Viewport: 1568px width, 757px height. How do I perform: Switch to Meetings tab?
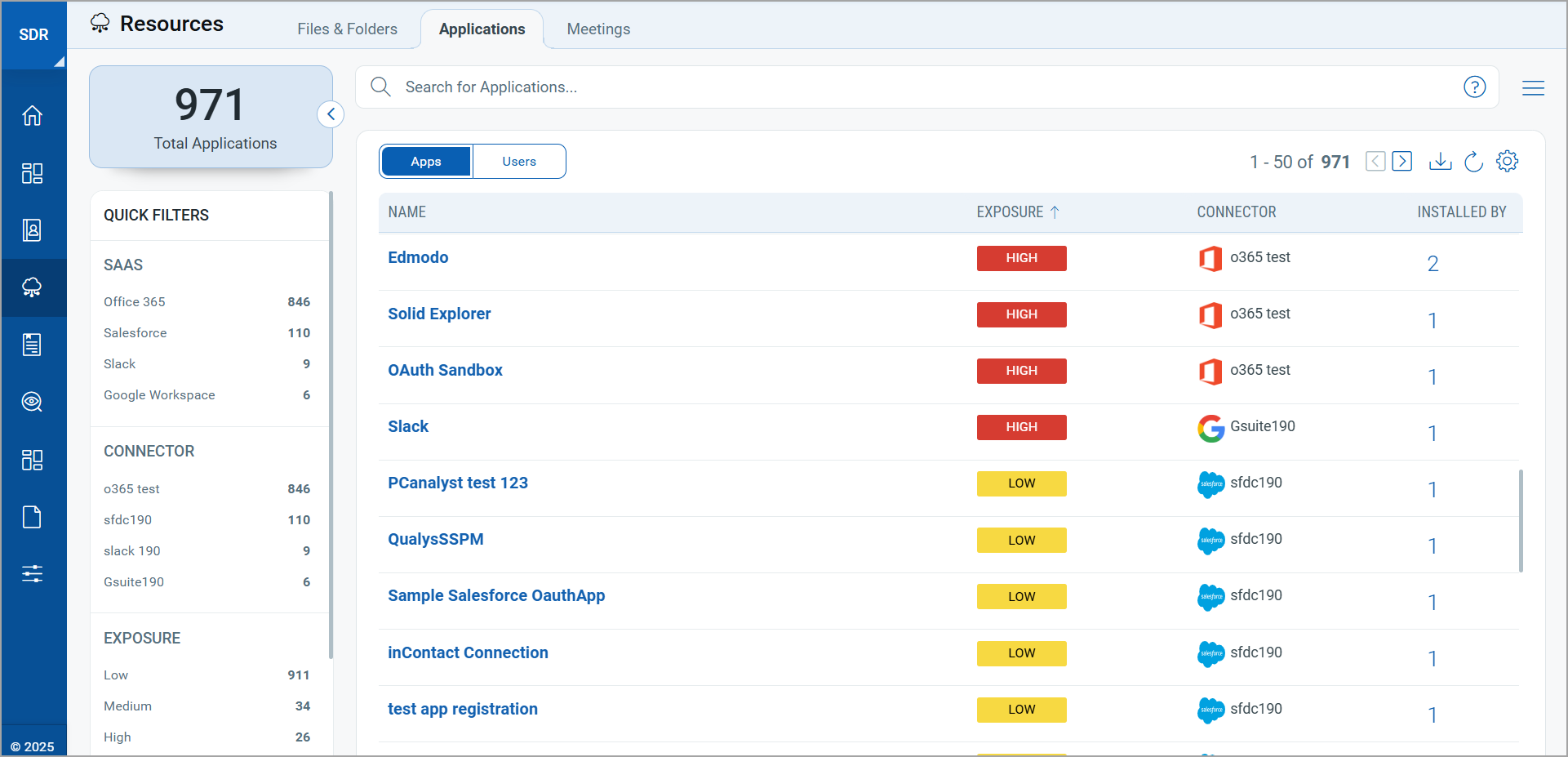pyautogui.click(x=598, y=29)
